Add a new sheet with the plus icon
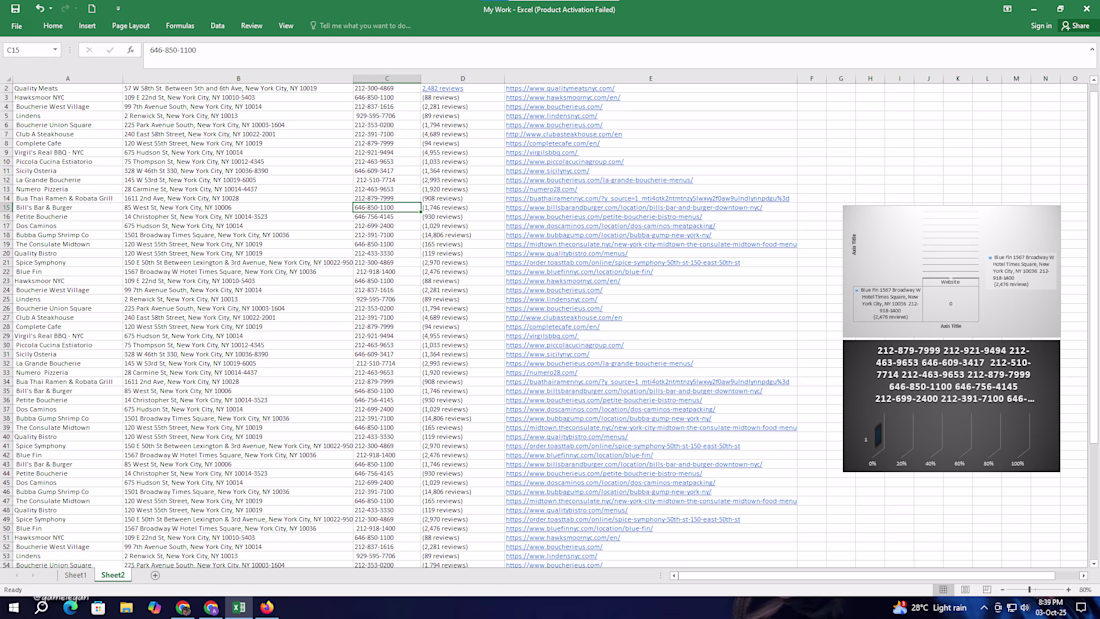1100x619 pixels. (155, 575)
